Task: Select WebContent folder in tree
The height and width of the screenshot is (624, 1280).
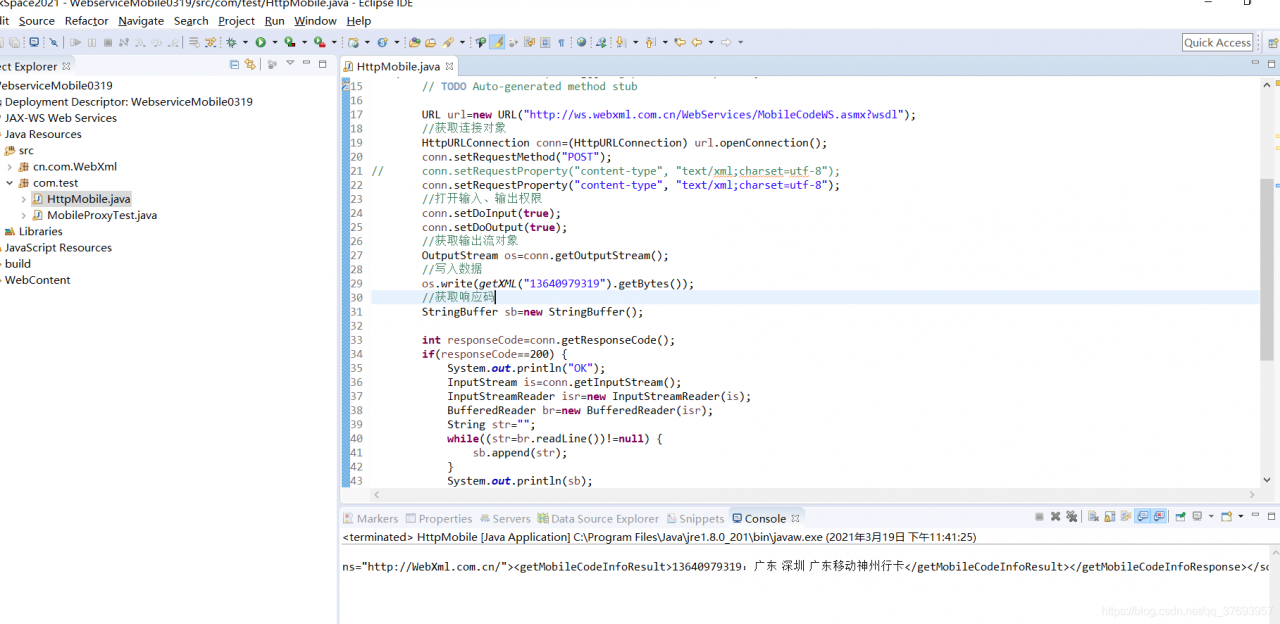Action: 37,280
